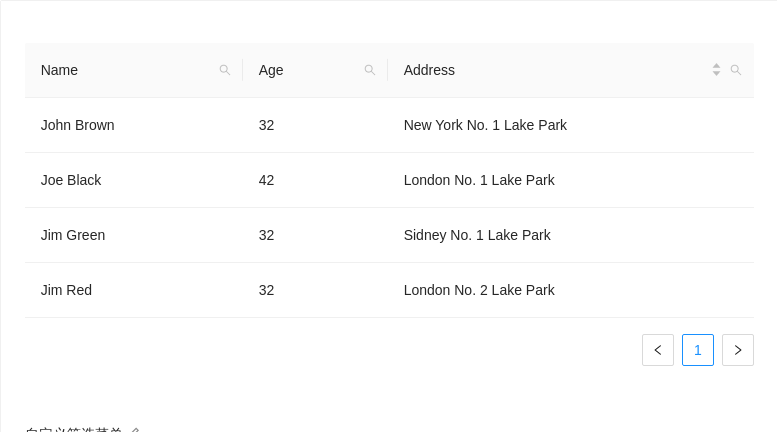Click the Name column header

pos(60,70)
